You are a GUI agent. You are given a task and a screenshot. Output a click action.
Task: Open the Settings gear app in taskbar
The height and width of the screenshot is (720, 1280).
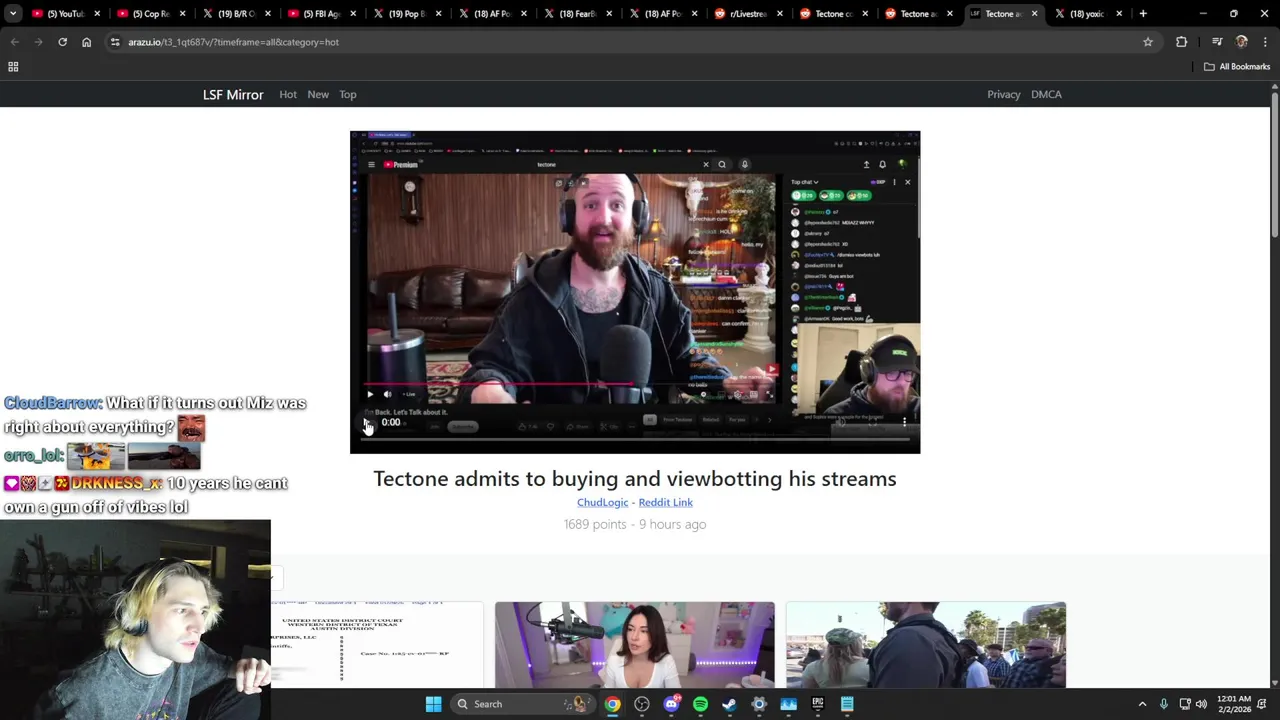click(x=759, y=704)
